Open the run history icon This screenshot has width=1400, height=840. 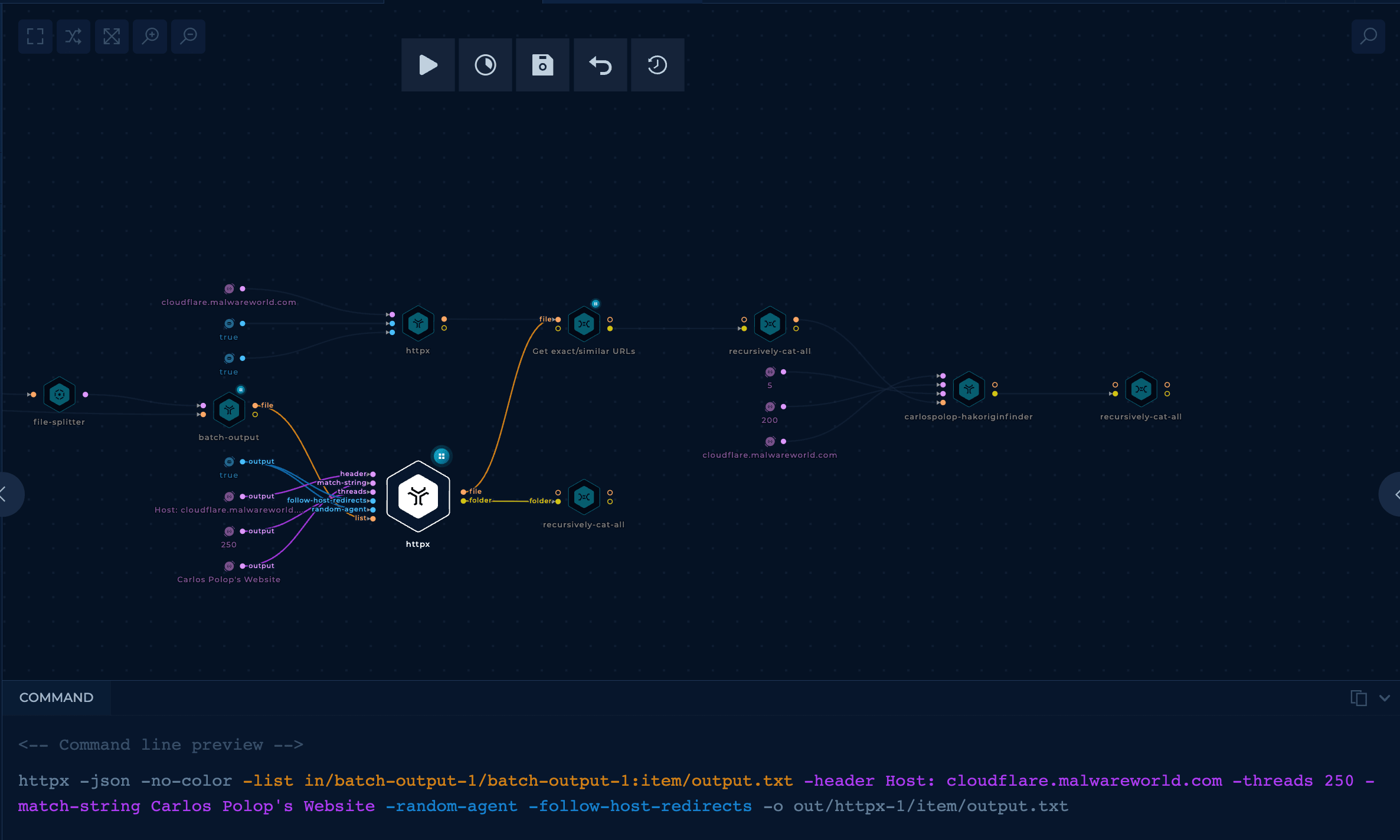(x=658, y=65)
